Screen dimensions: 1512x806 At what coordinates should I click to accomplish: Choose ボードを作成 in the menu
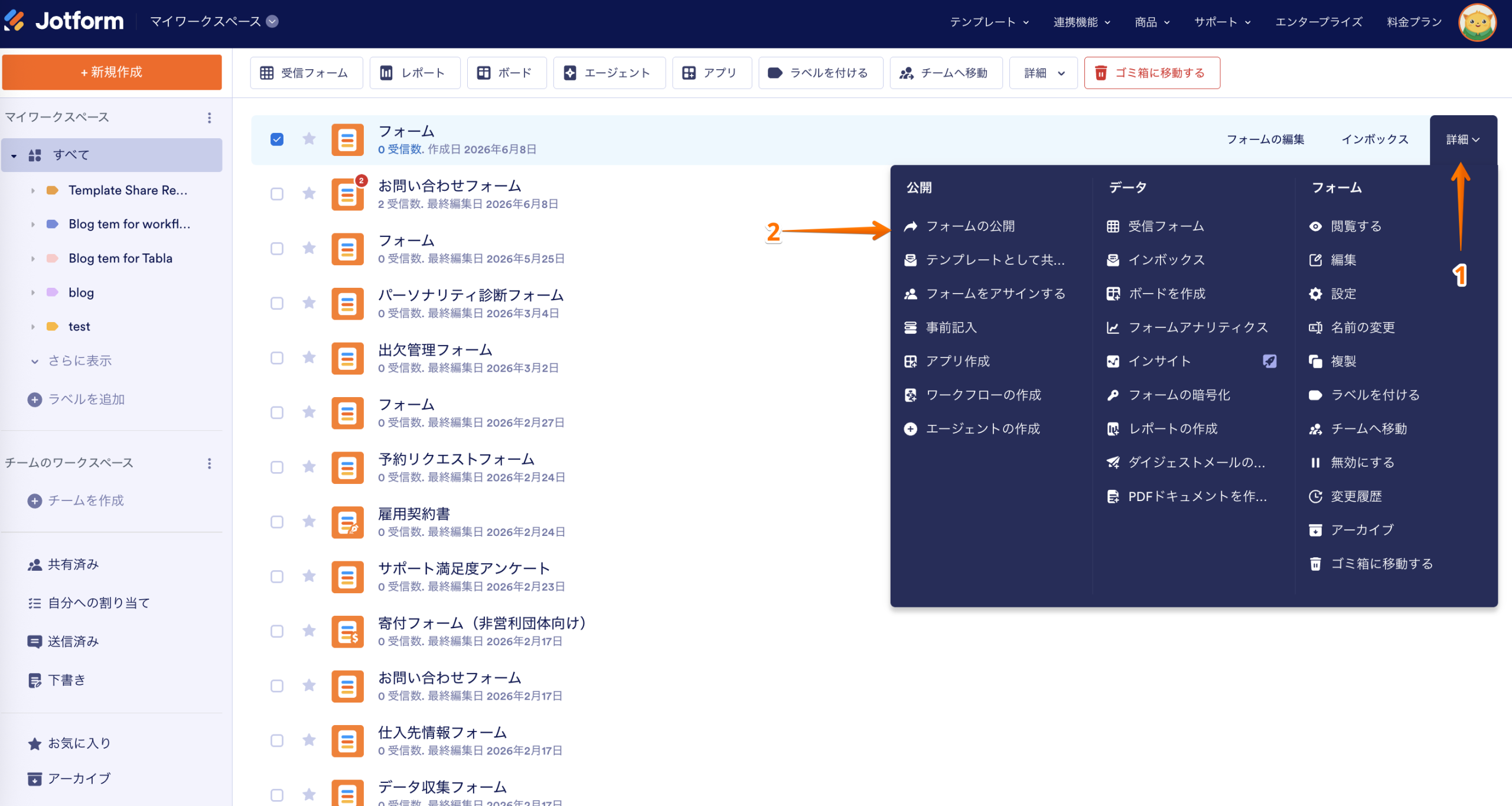point(1156,294)
